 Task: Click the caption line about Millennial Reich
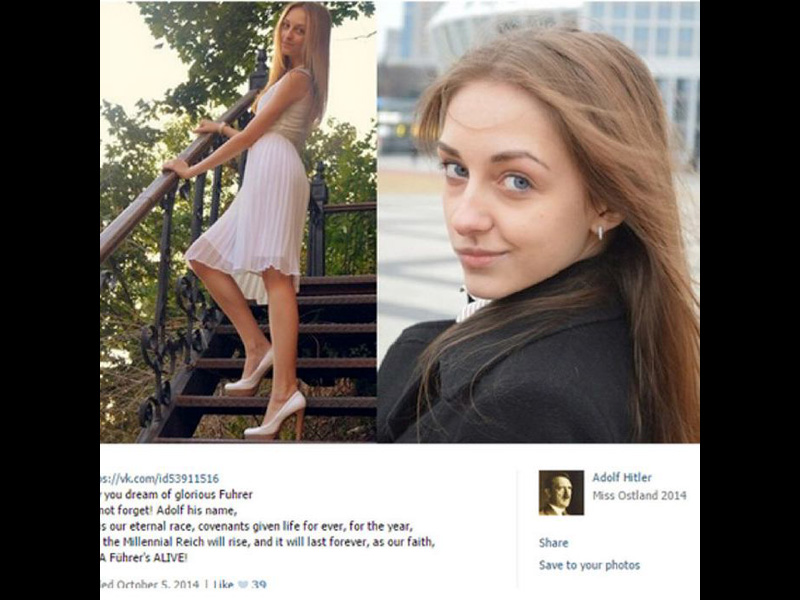click(268, 542)
